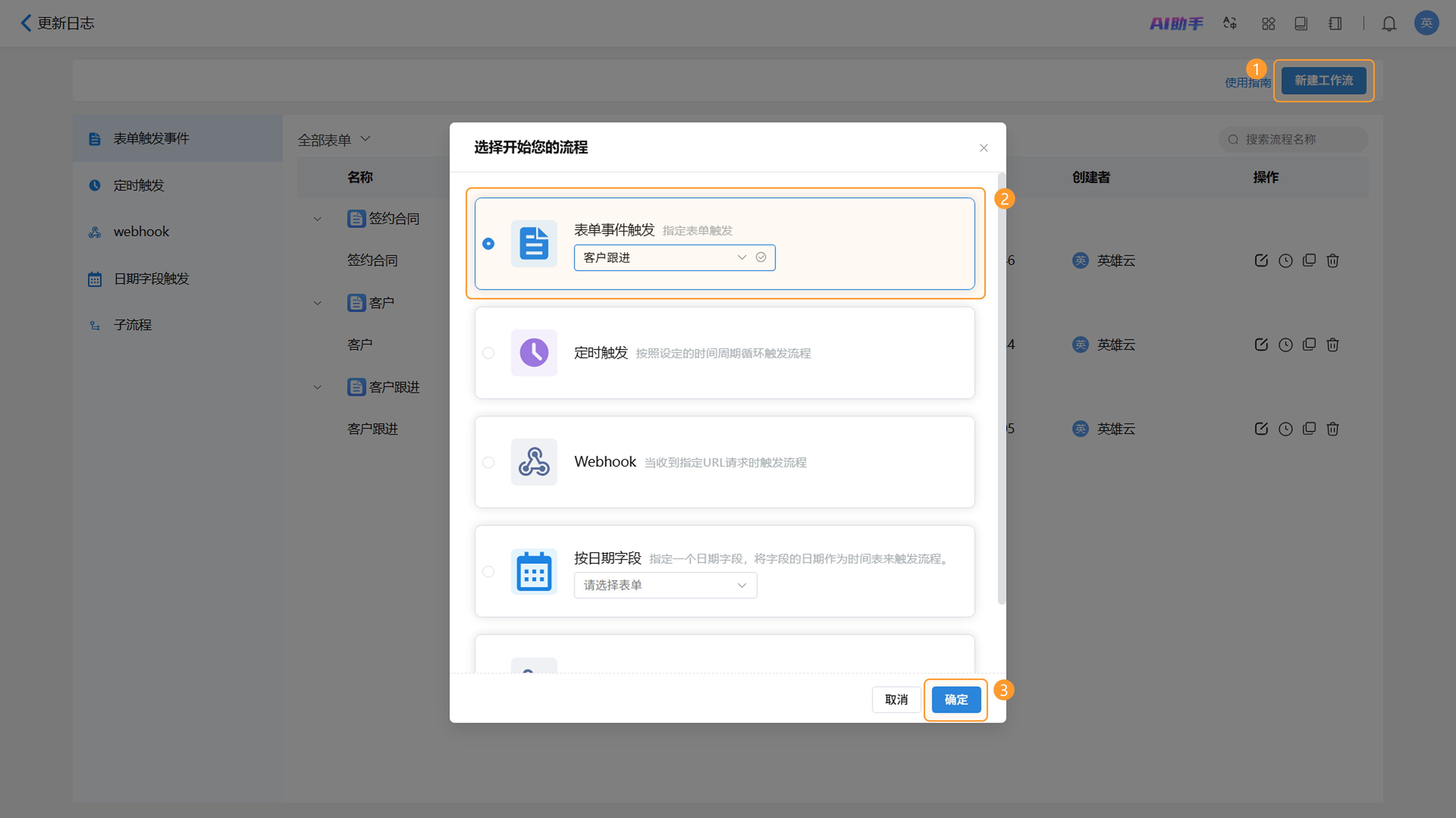The width and height of the screenshot is (1456, 818).
Task: Click the dialog's vertical scrollbar
Action: (x=1001, y=389)
